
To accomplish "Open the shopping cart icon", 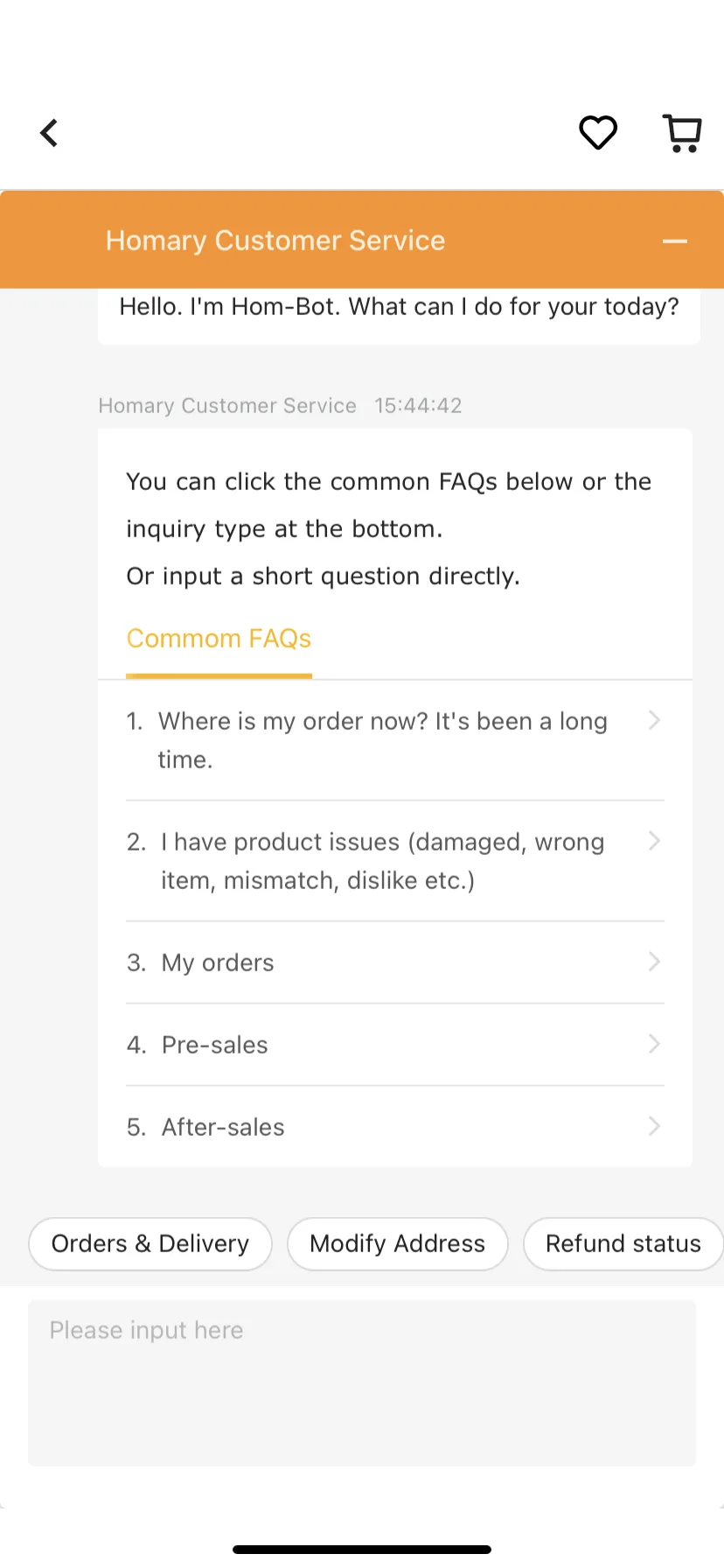I will [682, 133].
